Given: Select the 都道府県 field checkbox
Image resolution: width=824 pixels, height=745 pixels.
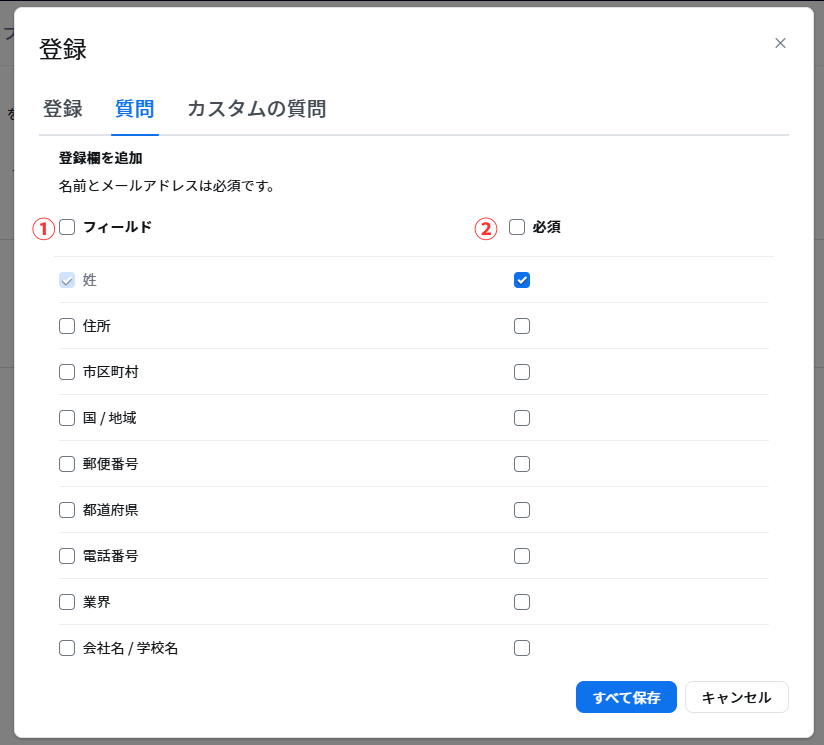Looking at the screenshot, I should 67,510.
